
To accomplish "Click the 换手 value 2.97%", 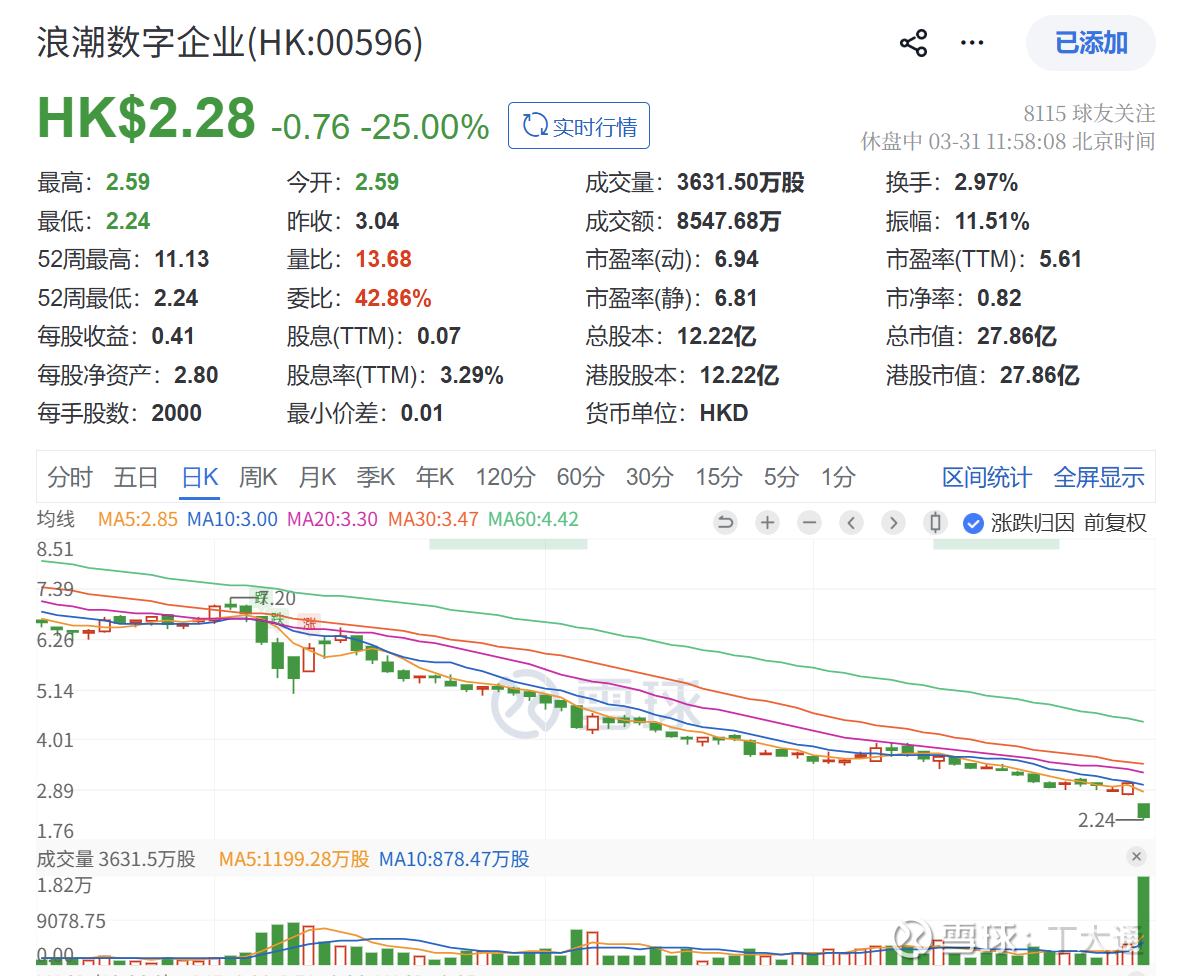I will click(986, 182).
